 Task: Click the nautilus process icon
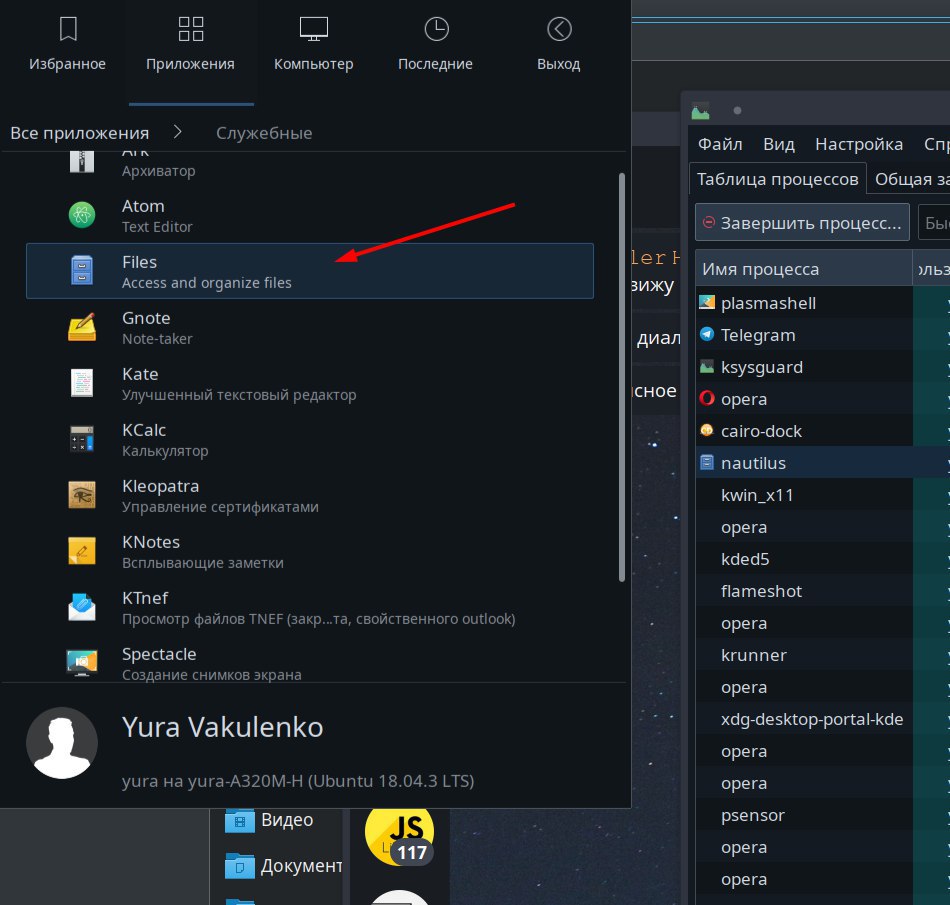(706, 462)
